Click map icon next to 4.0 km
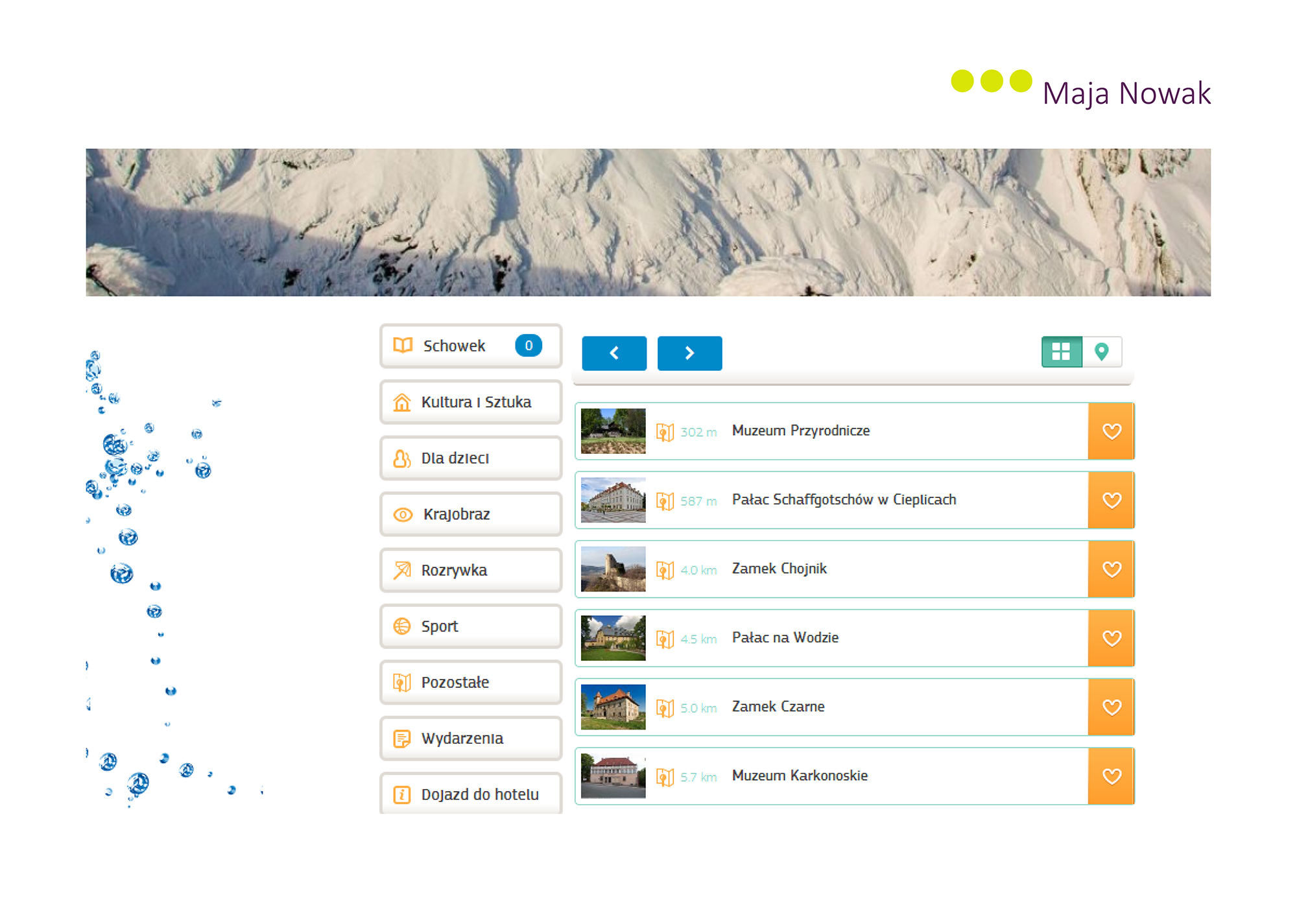The height and width of the screenshot is (924, 1297). coord(665,570)
